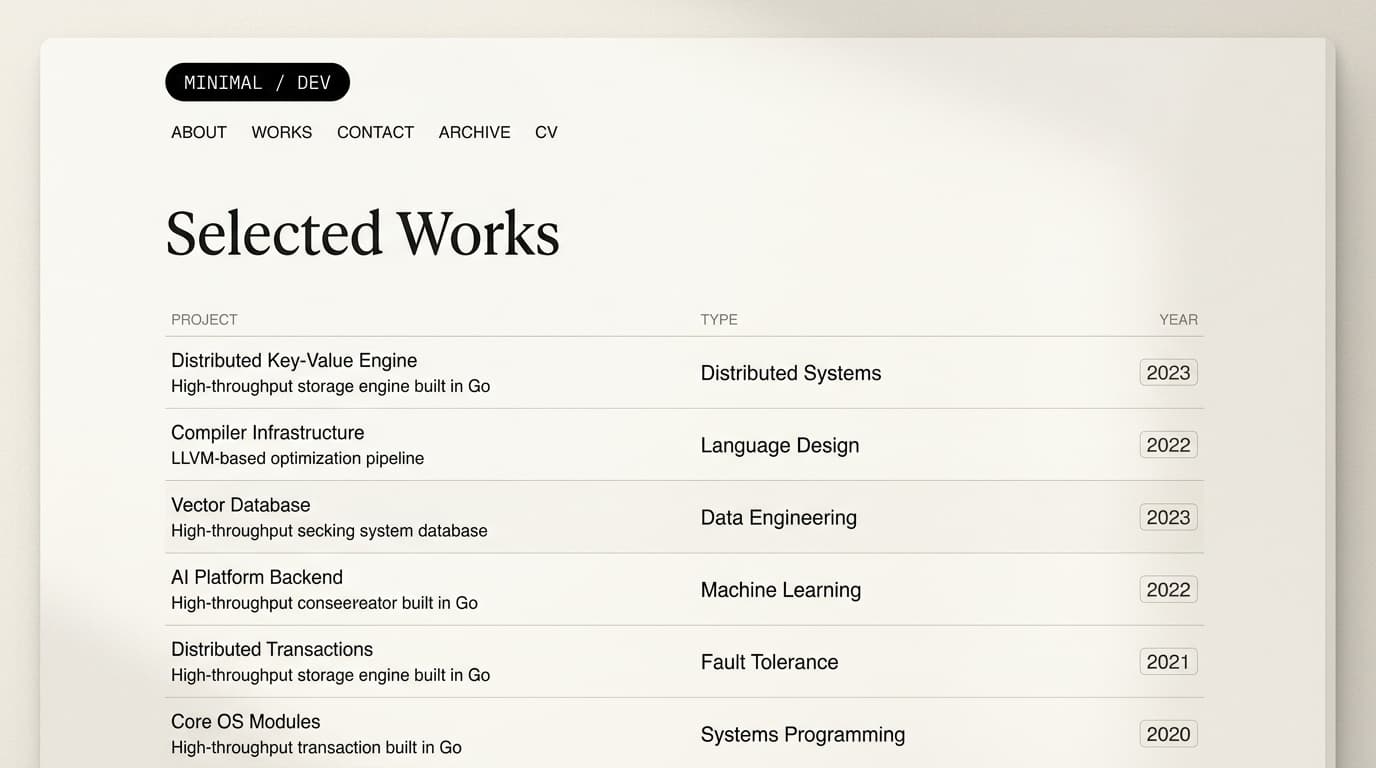1376x768 pixels.
Task: Open the CV link
Action: [546, 132]
